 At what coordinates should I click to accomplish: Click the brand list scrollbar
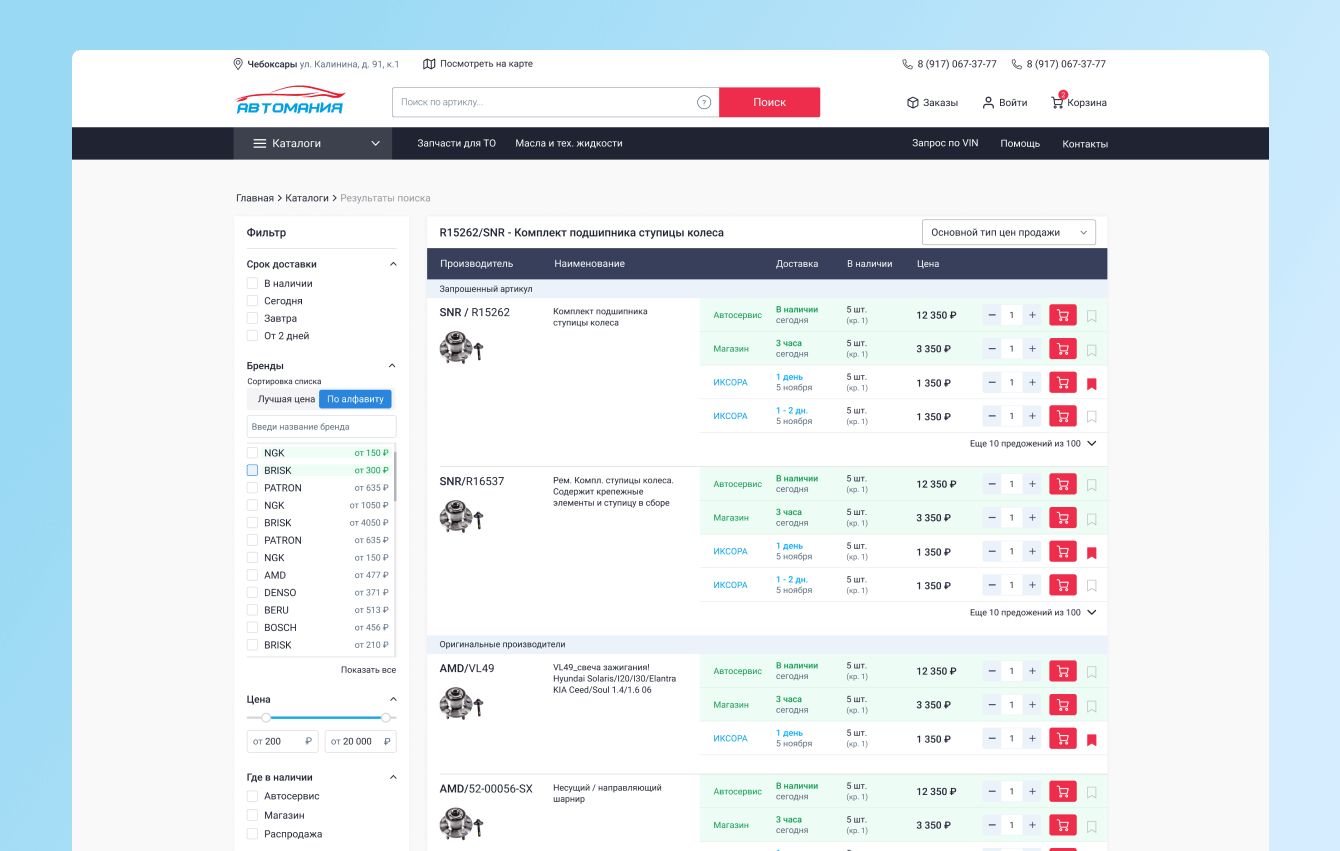(x=395, y=476)
